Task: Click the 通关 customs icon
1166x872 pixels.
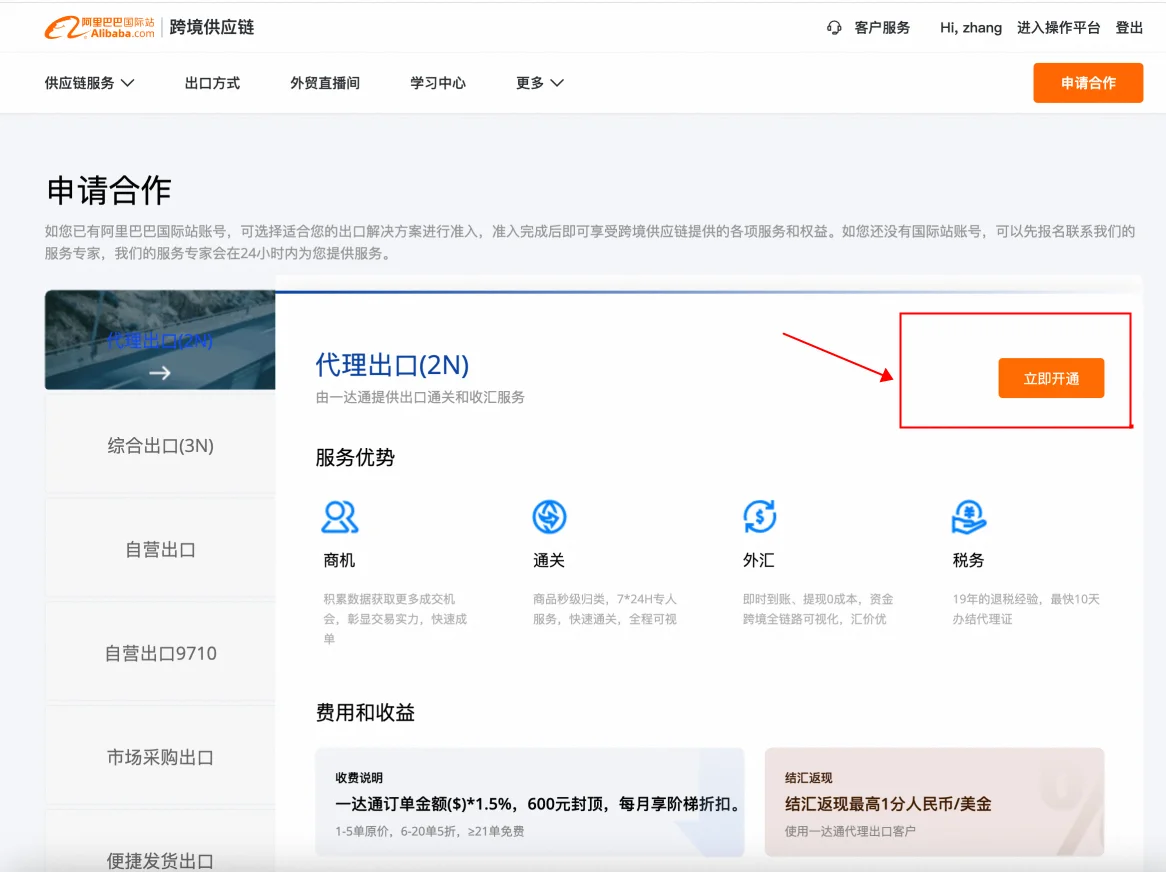Action: click(550, 517)
